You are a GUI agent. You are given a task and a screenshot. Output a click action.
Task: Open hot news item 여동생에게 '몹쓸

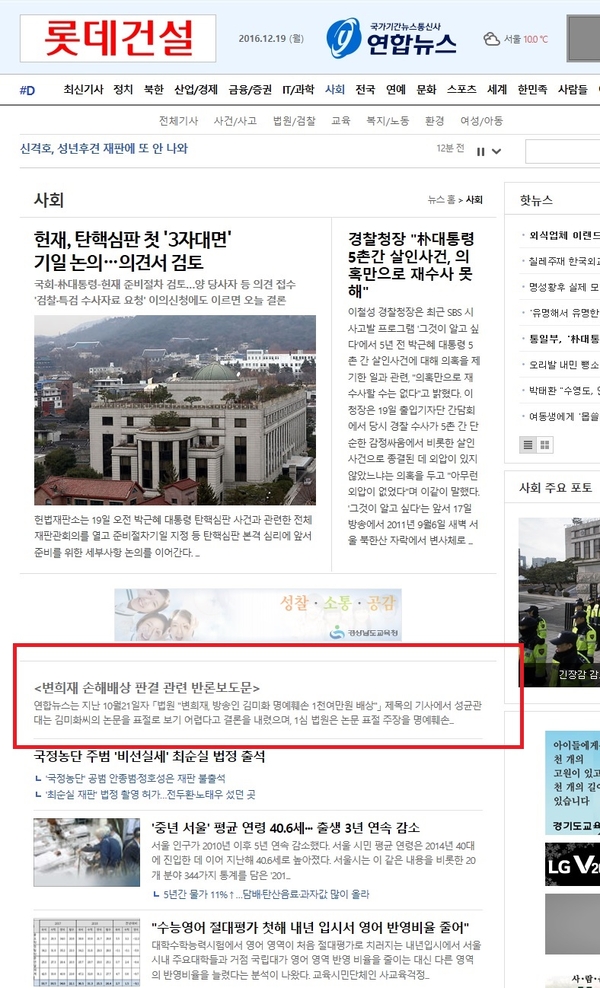(x=565, y=416)
